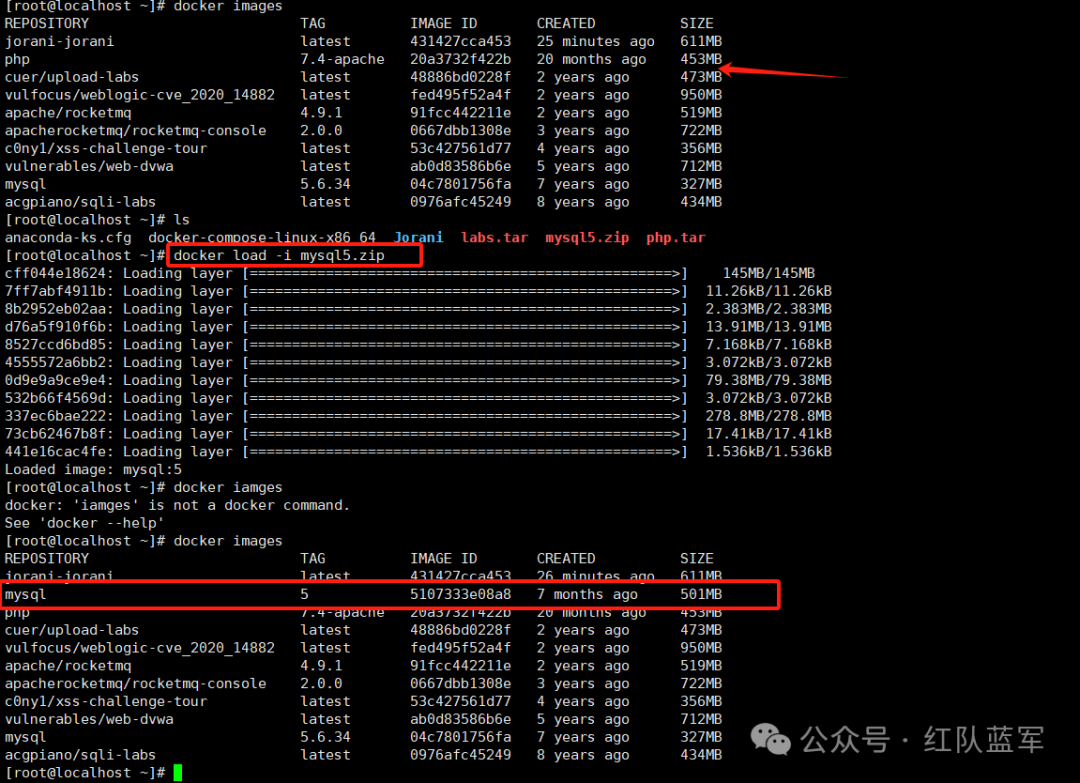Click the '17.41kB/17.41kB' layer size
Image resolution: width=1080 pixels, height=783 pixels.
pyautogui.click(x=769, y=435)
